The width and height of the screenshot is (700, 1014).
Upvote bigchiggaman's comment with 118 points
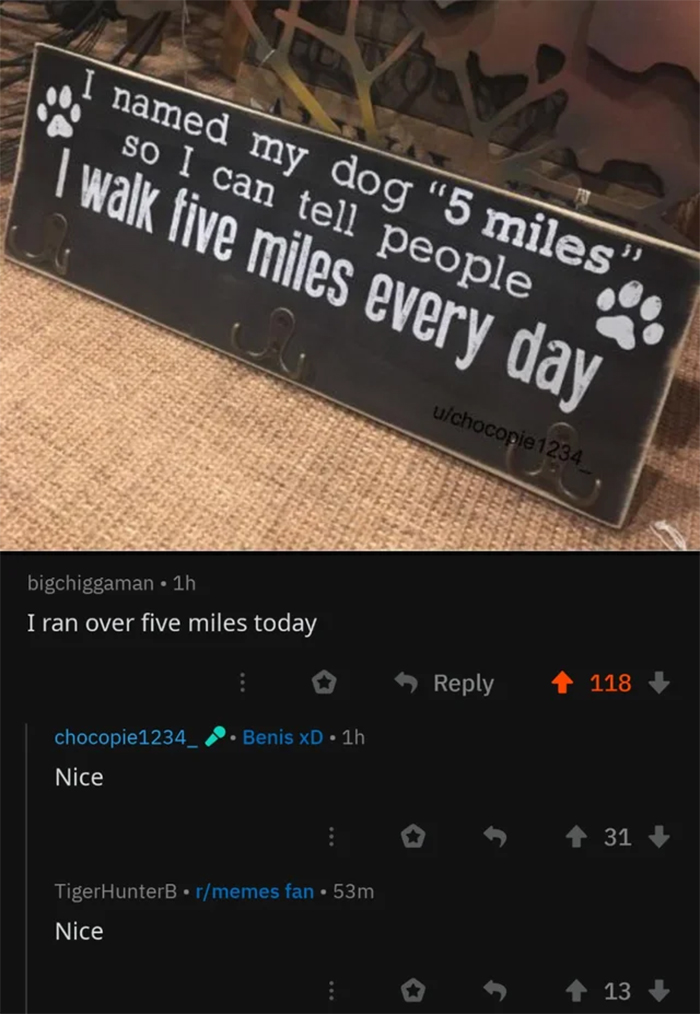click(562, 683)
